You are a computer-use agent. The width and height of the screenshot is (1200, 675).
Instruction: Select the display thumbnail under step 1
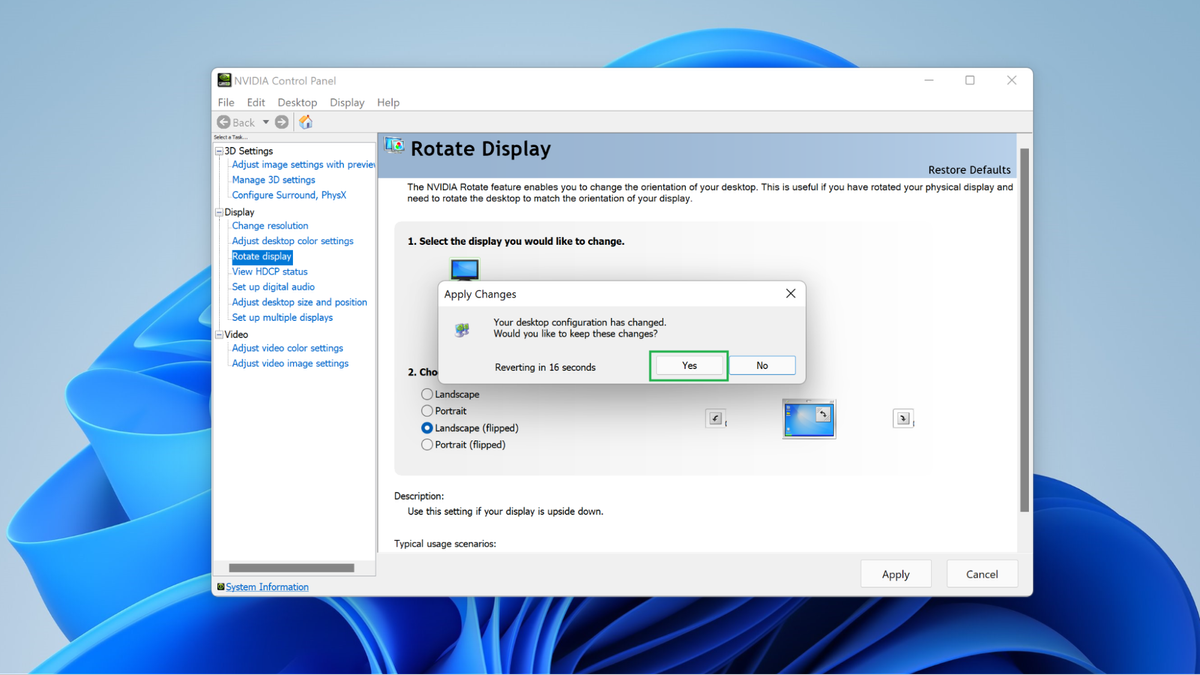[464, 268]
